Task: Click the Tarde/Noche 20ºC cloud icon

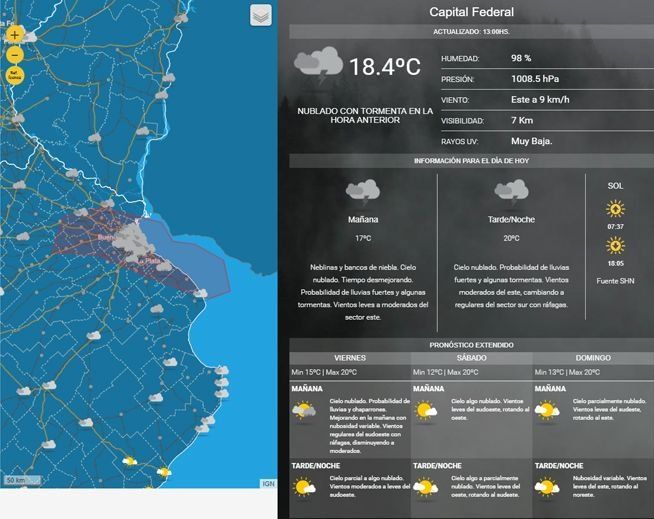Action: 511,191
